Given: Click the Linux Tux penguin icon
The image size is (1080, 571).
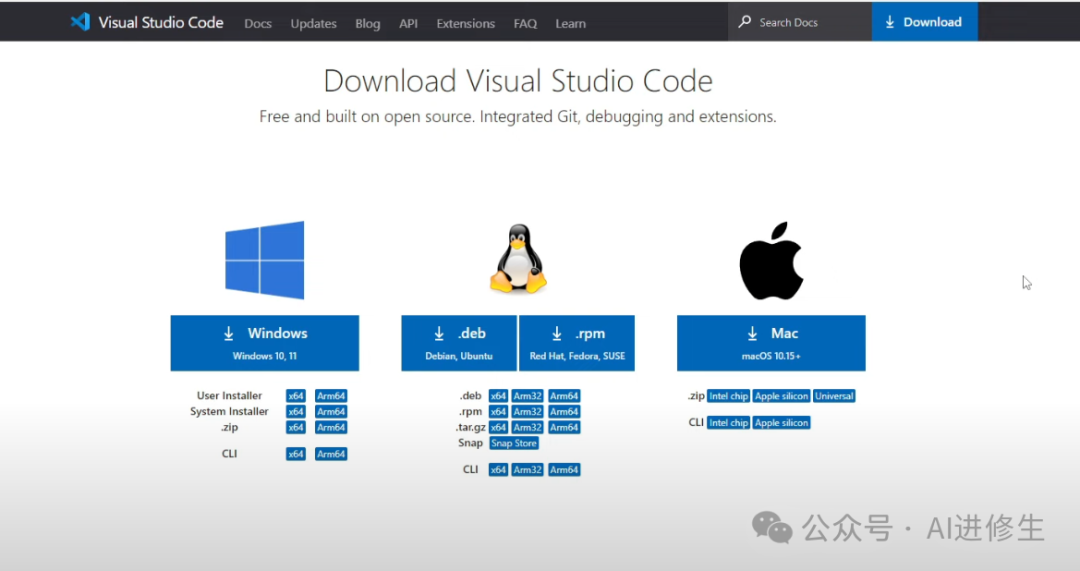Looking at the screenshot, I should pyautogui.click(x=517, y=259).
